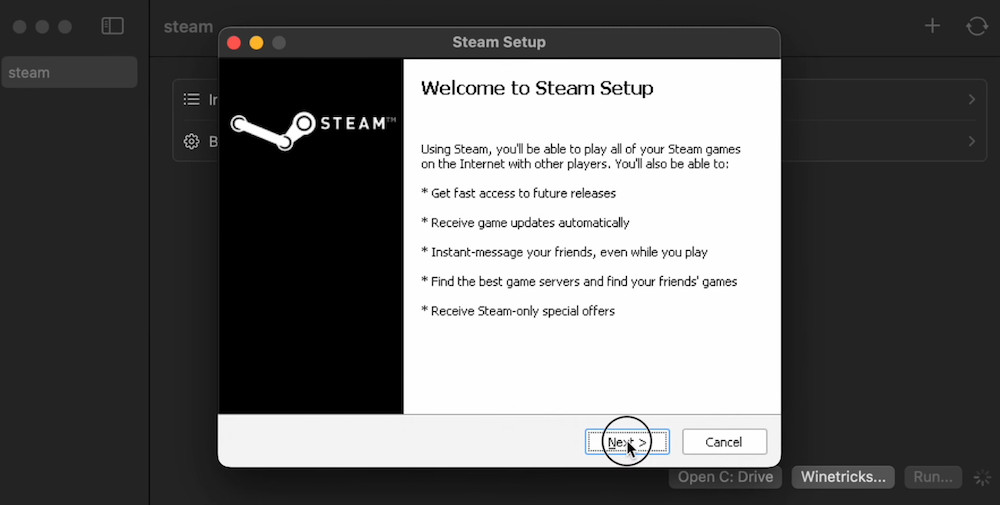Click 'Receive game updates automatically' text
1000x505 pixels.
tap(526, 223)
